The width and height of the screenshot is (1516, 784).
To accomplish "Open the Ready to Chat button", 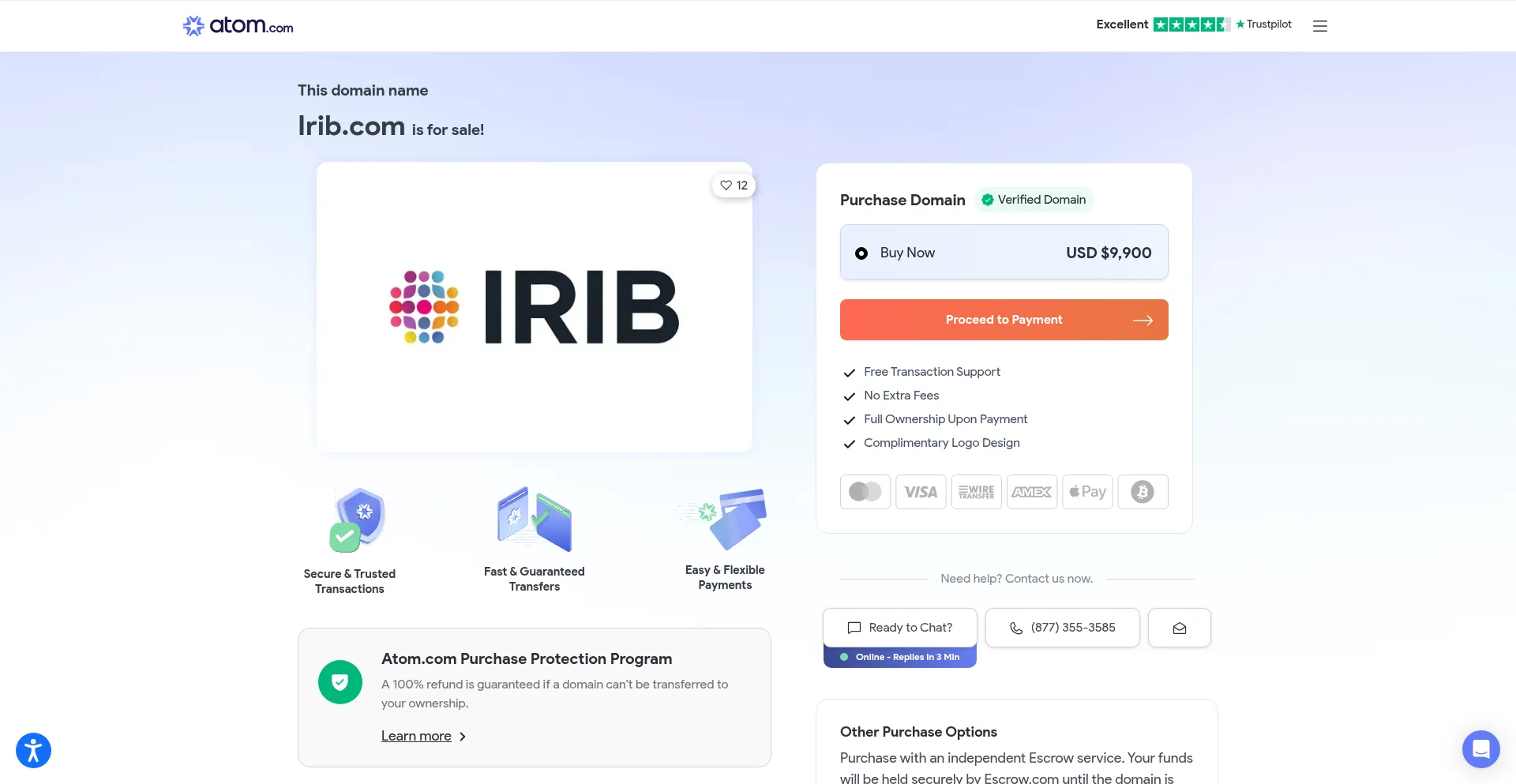I will coord(899,628).
